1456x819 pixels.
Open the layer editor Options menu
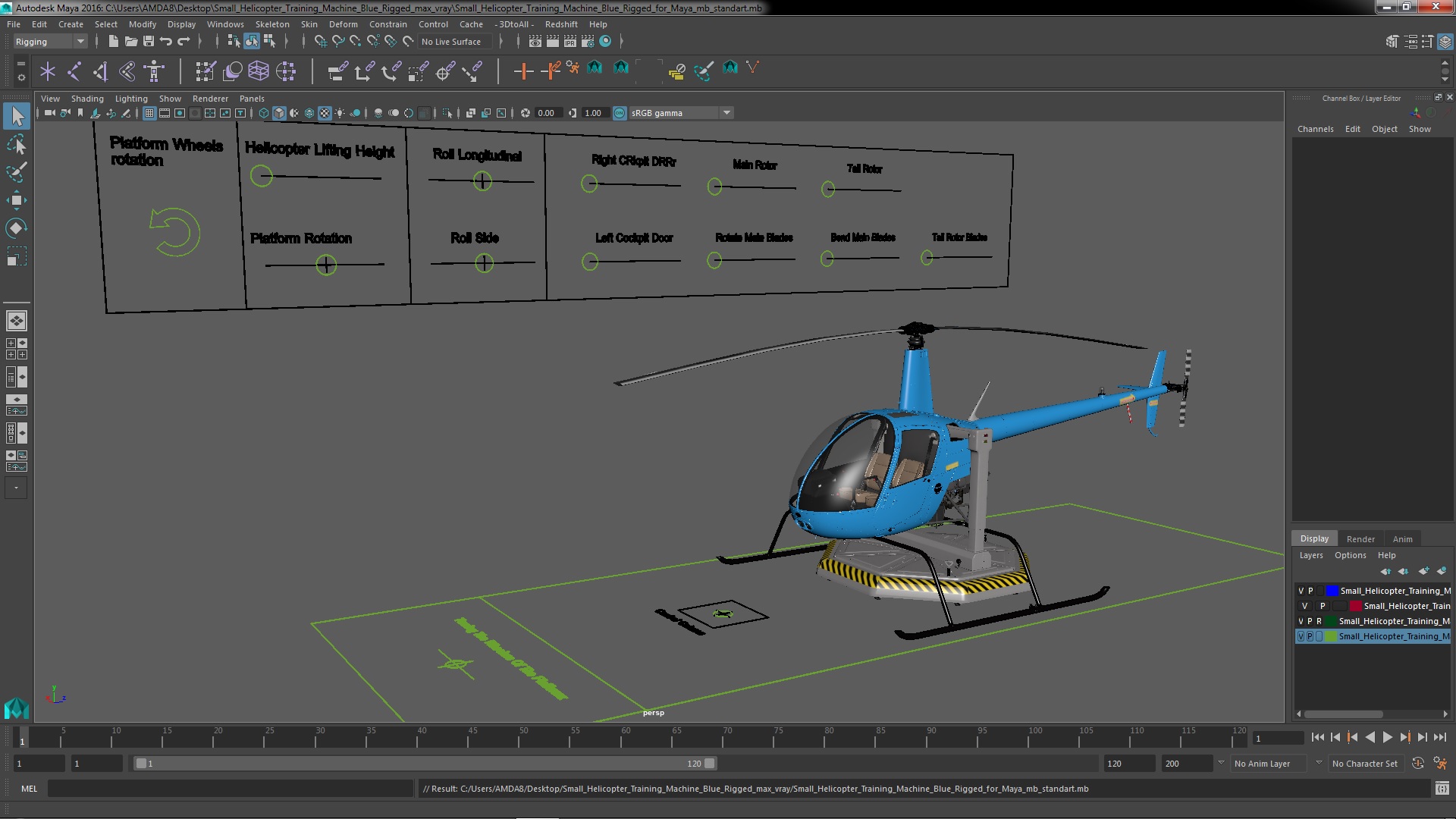[1351, 555]
